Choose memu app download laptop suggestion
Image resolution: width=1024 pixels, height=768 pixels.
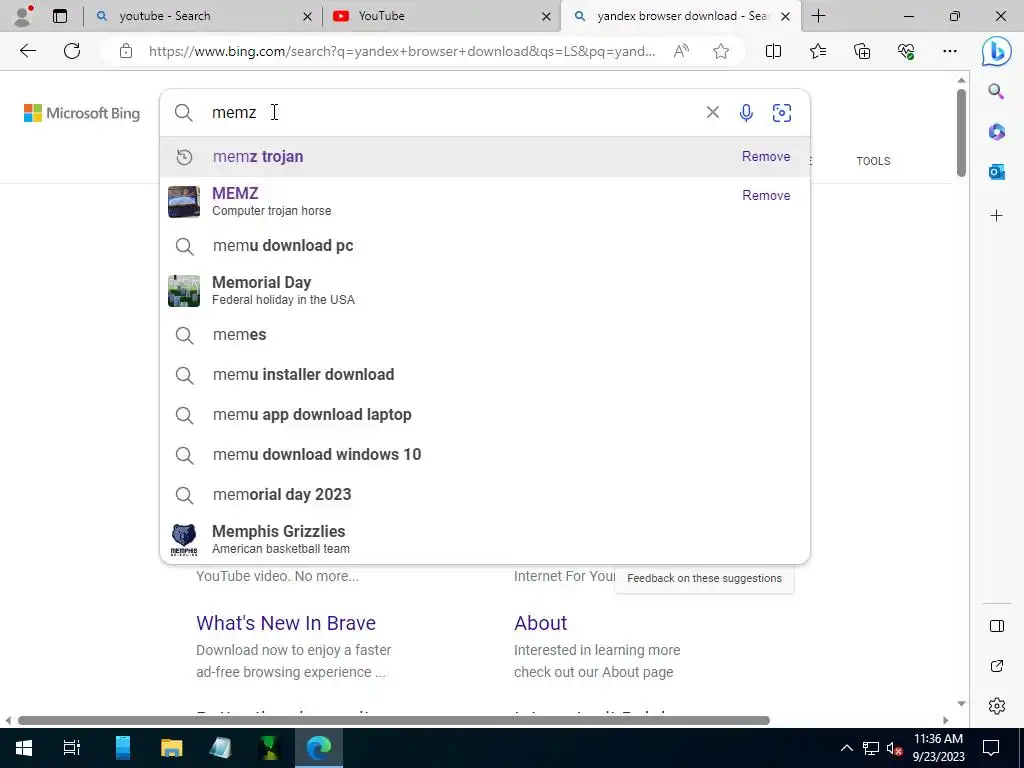coord(485,415)
